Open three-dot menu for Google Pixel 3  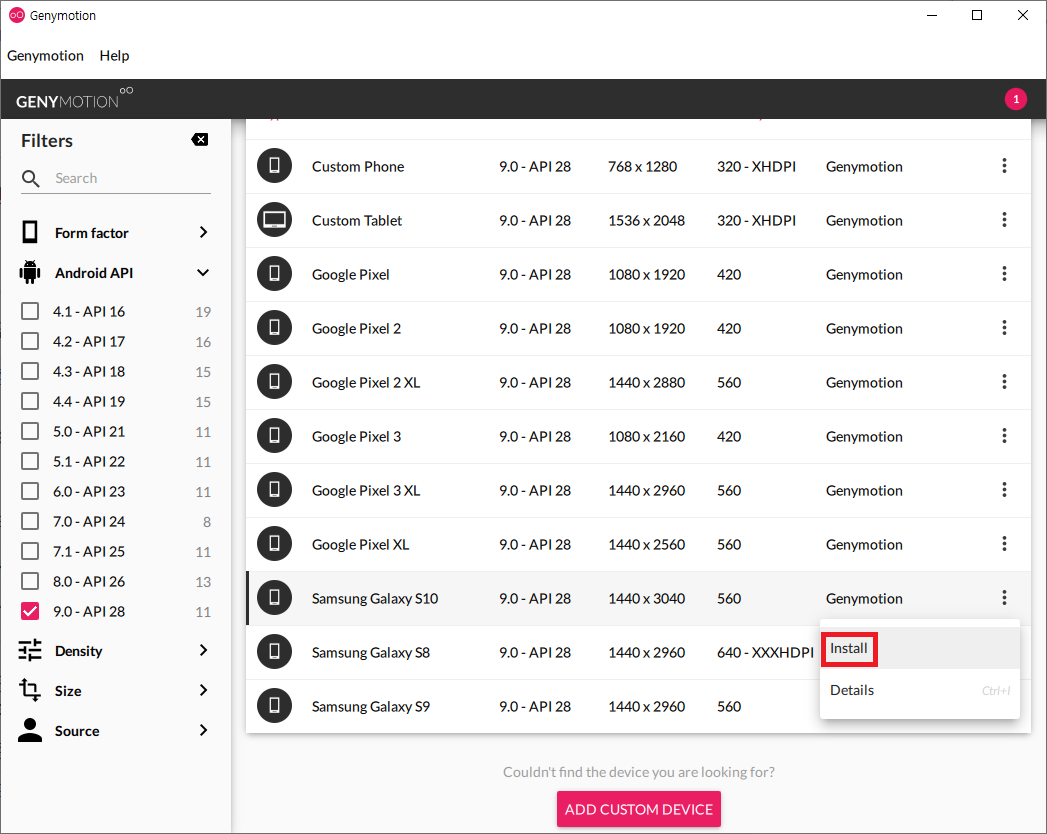pos(1004,436)
